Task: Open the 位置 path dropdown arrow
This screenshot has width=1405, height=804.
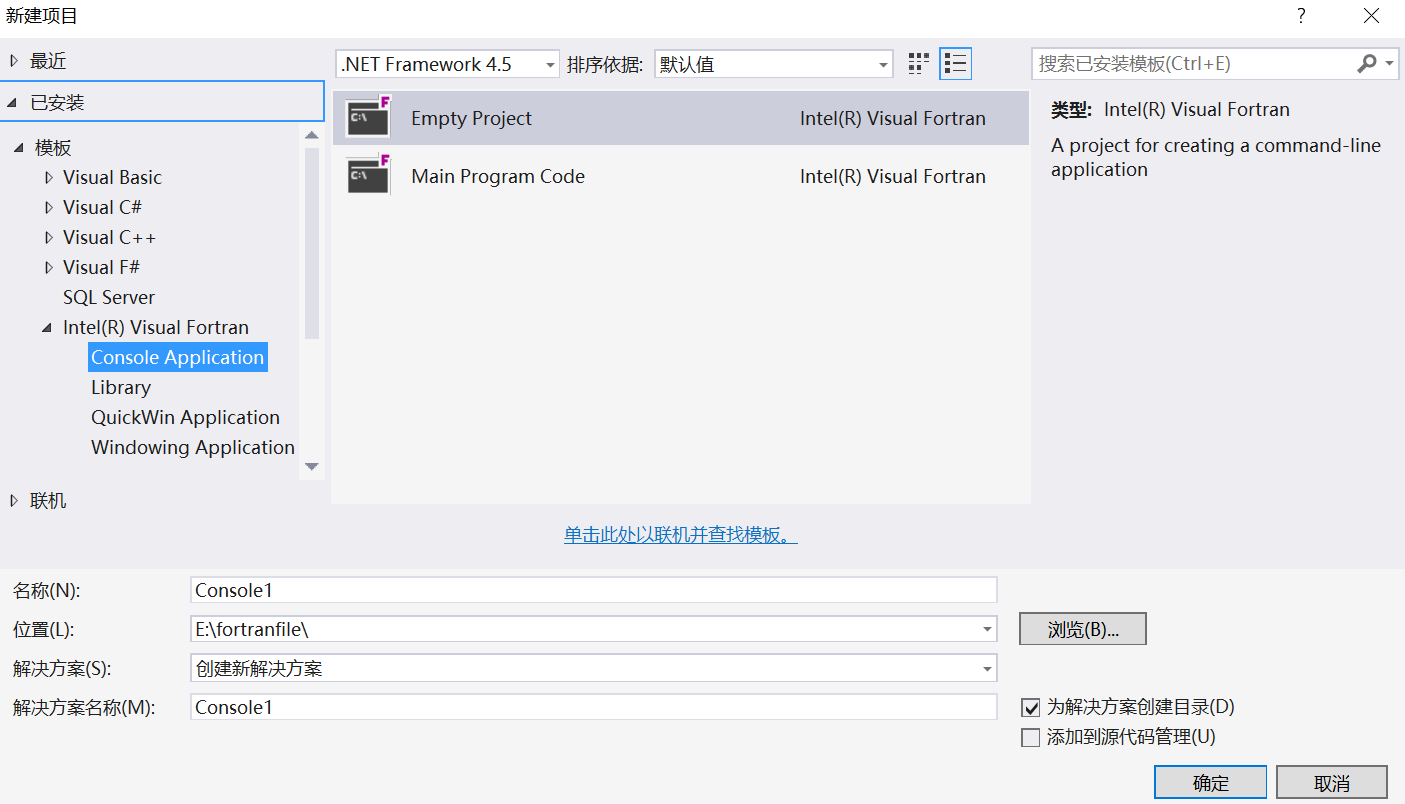Action: click(x=988, y=629)
